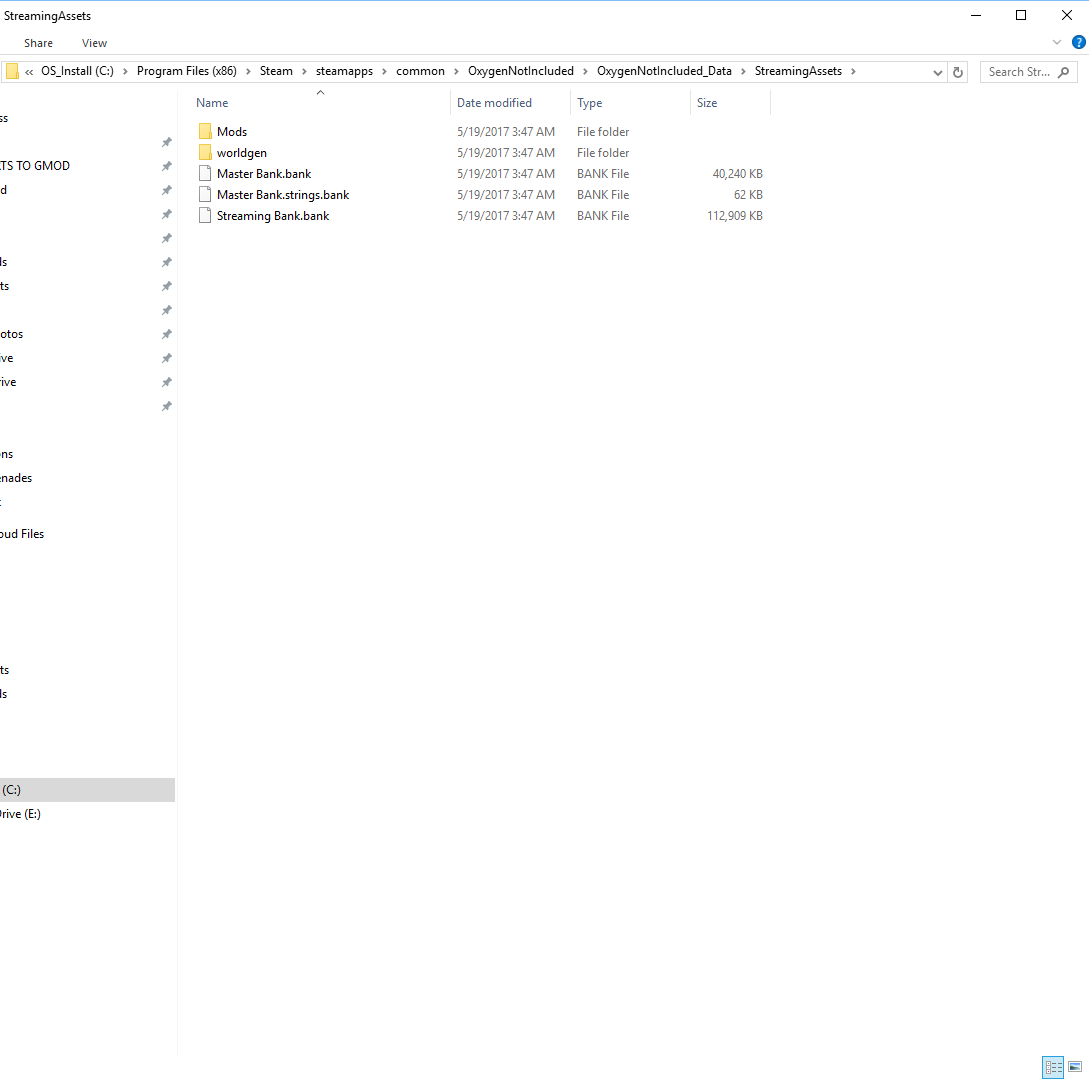Sort files by Type column
The width and height of the screenshot is (1089, 1079).
tap(630, 103)
